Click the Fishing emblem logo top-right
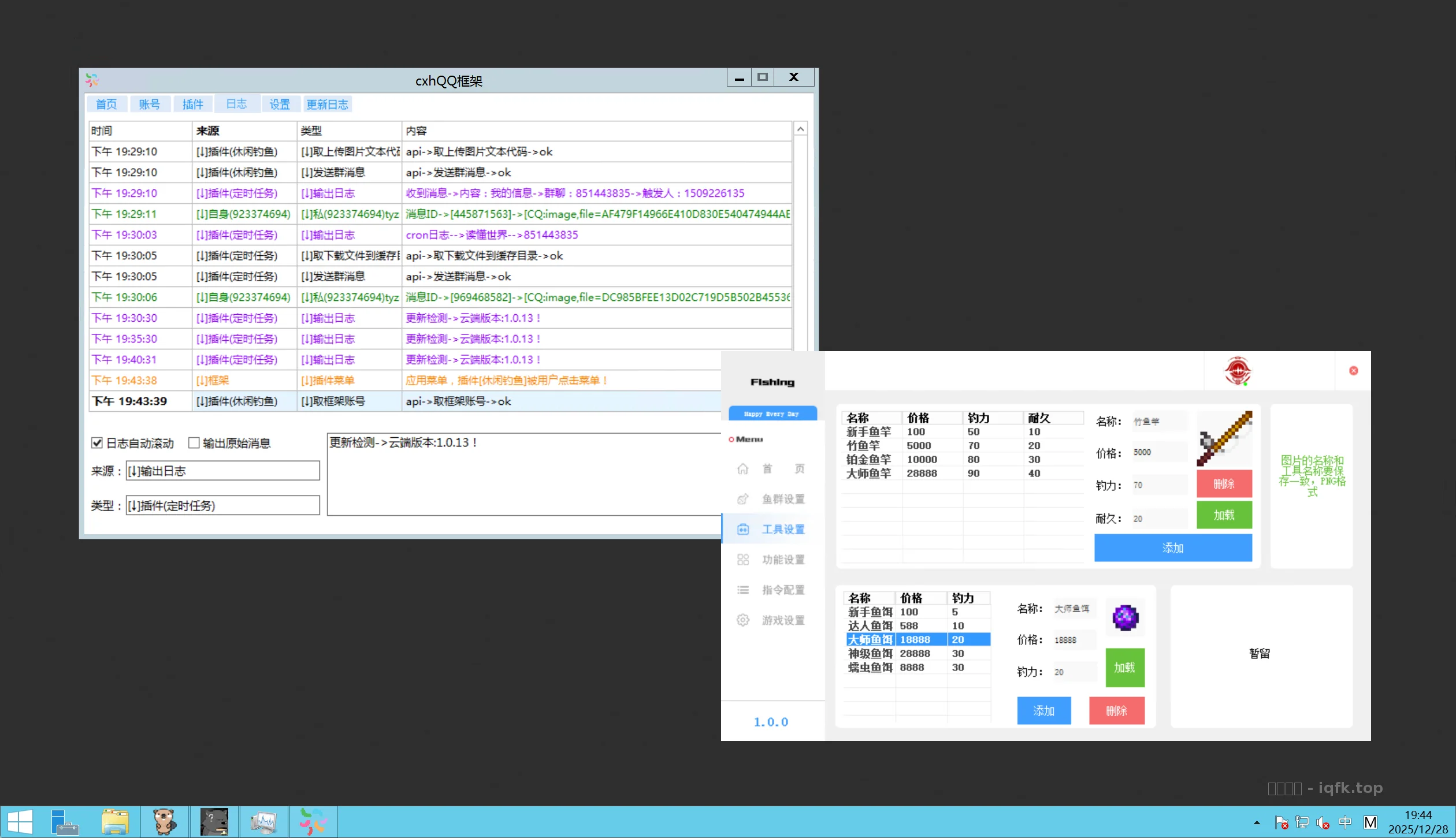The height and width of the screenshot is (838, 1456). [x=1238, y=371]
